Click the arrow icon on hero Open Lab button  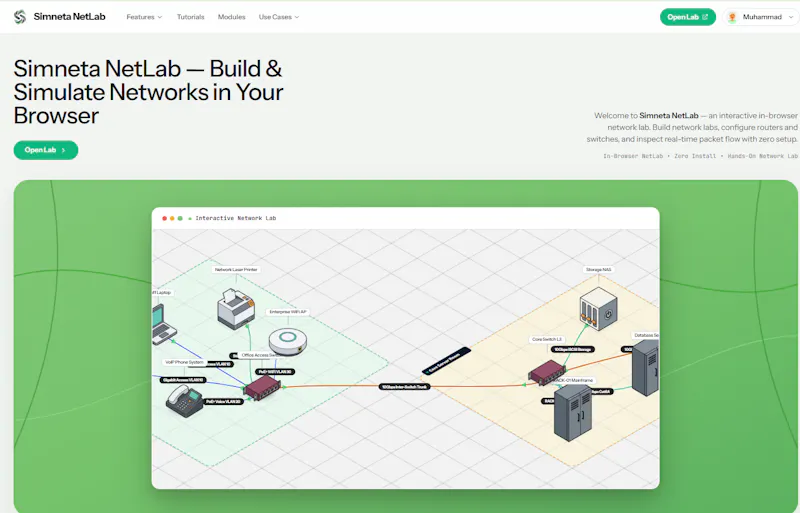click(64, 151)
